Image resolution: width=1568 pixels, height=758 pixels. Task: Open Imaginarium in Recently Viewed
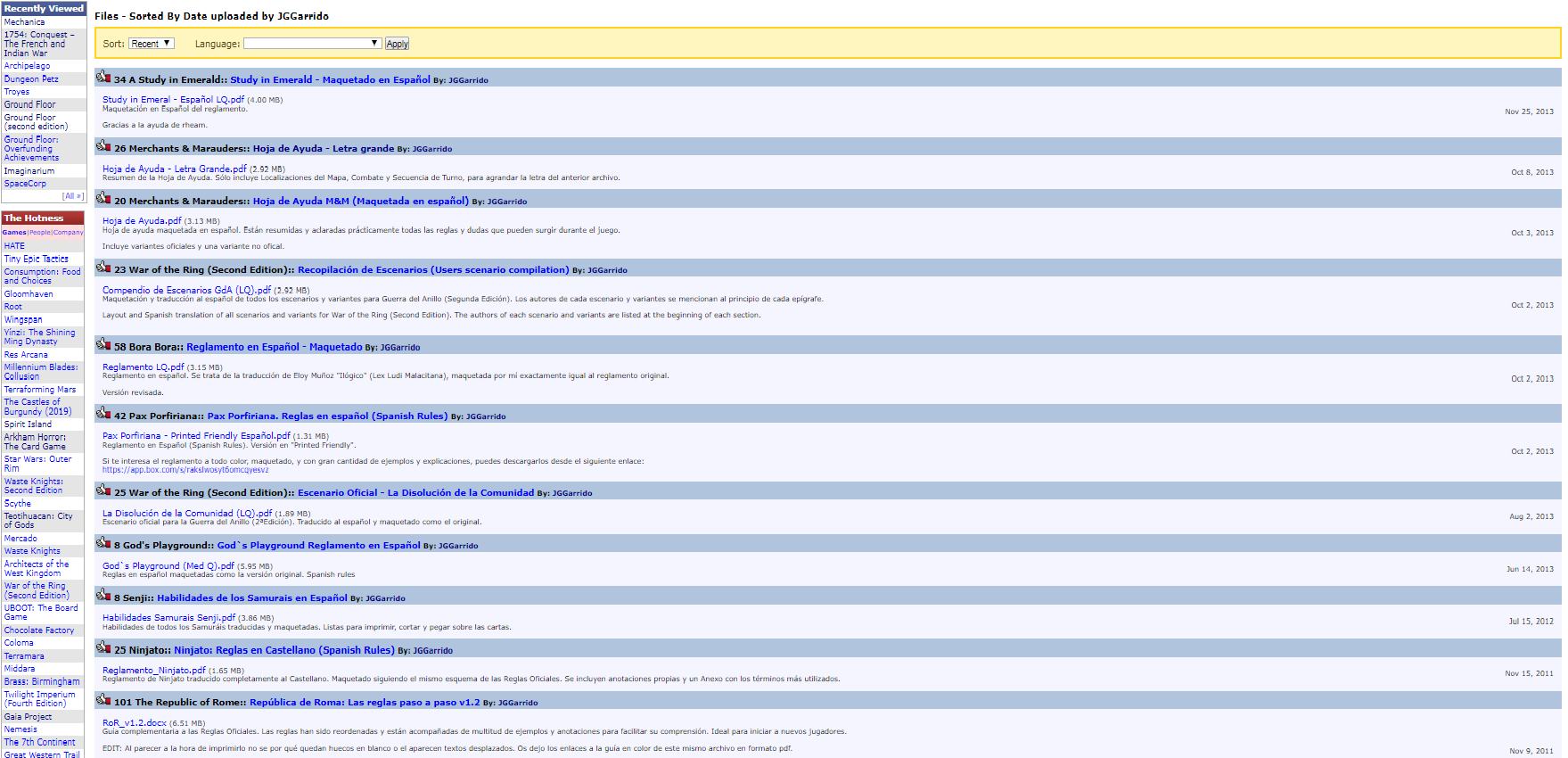point(29,171)
